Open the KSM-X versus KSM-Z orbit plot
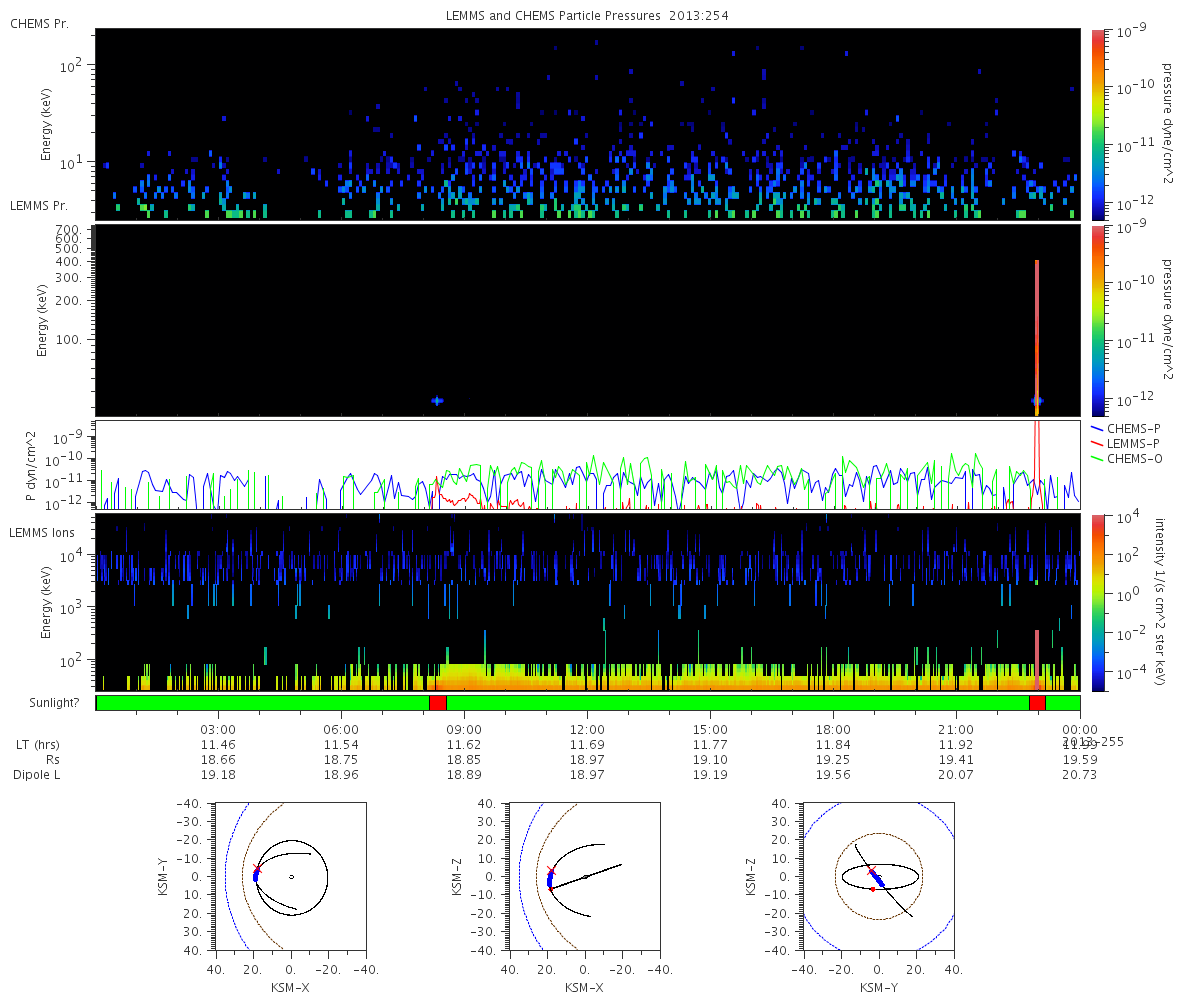1200x1000 pixels. pyautogui.click(x=585, y=876)
